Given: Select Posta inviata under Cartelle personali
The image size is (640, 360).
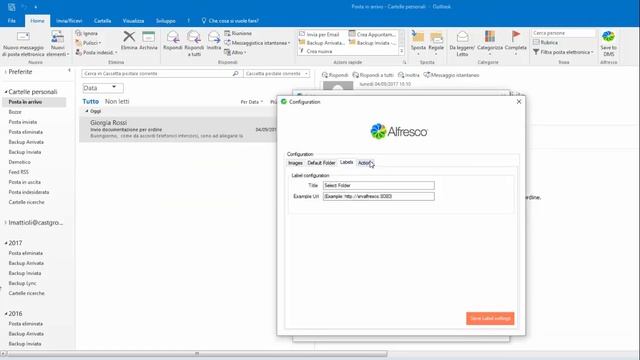Looking at the screenshot, I should (23, 122).
